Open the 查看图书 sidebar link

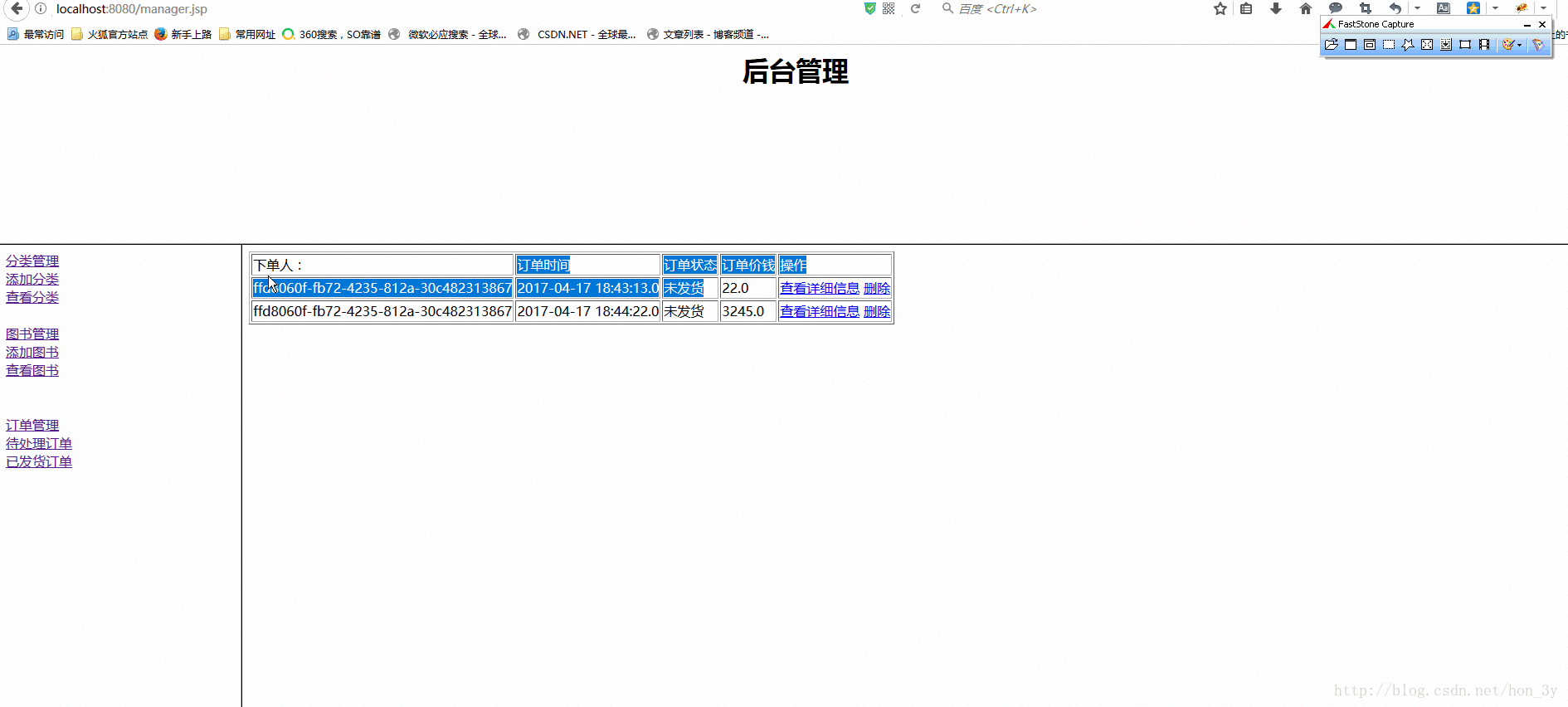click(32, 371)
